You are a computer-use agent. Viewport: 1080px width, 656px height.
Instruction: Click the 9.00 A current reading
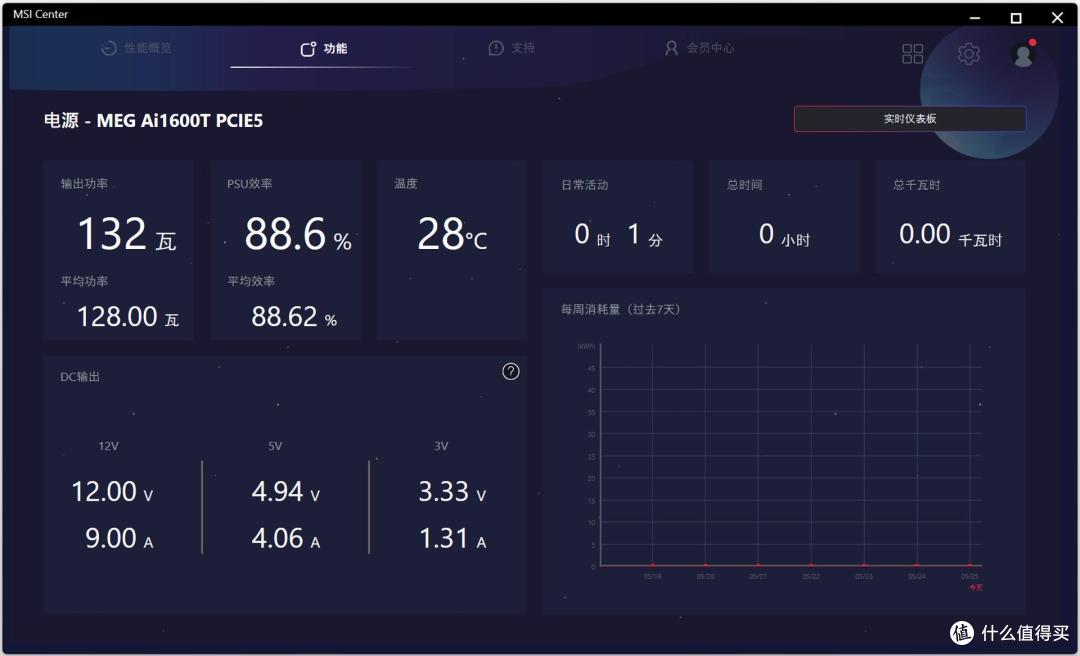point(118,539)
